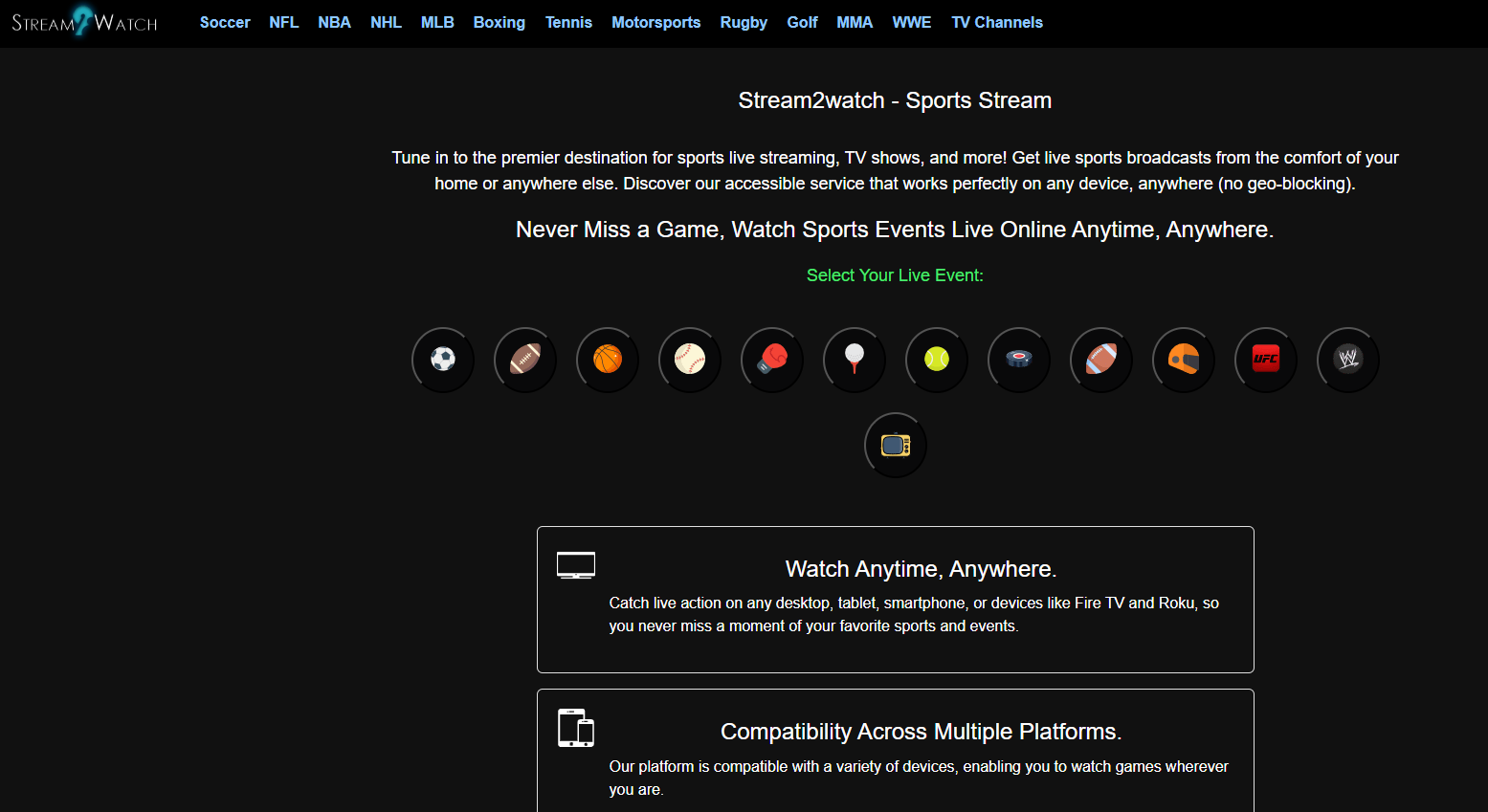Select the basketball icon for NBA streams
The width and height of the screenshot is (1488, 812).
coord(607,360)
